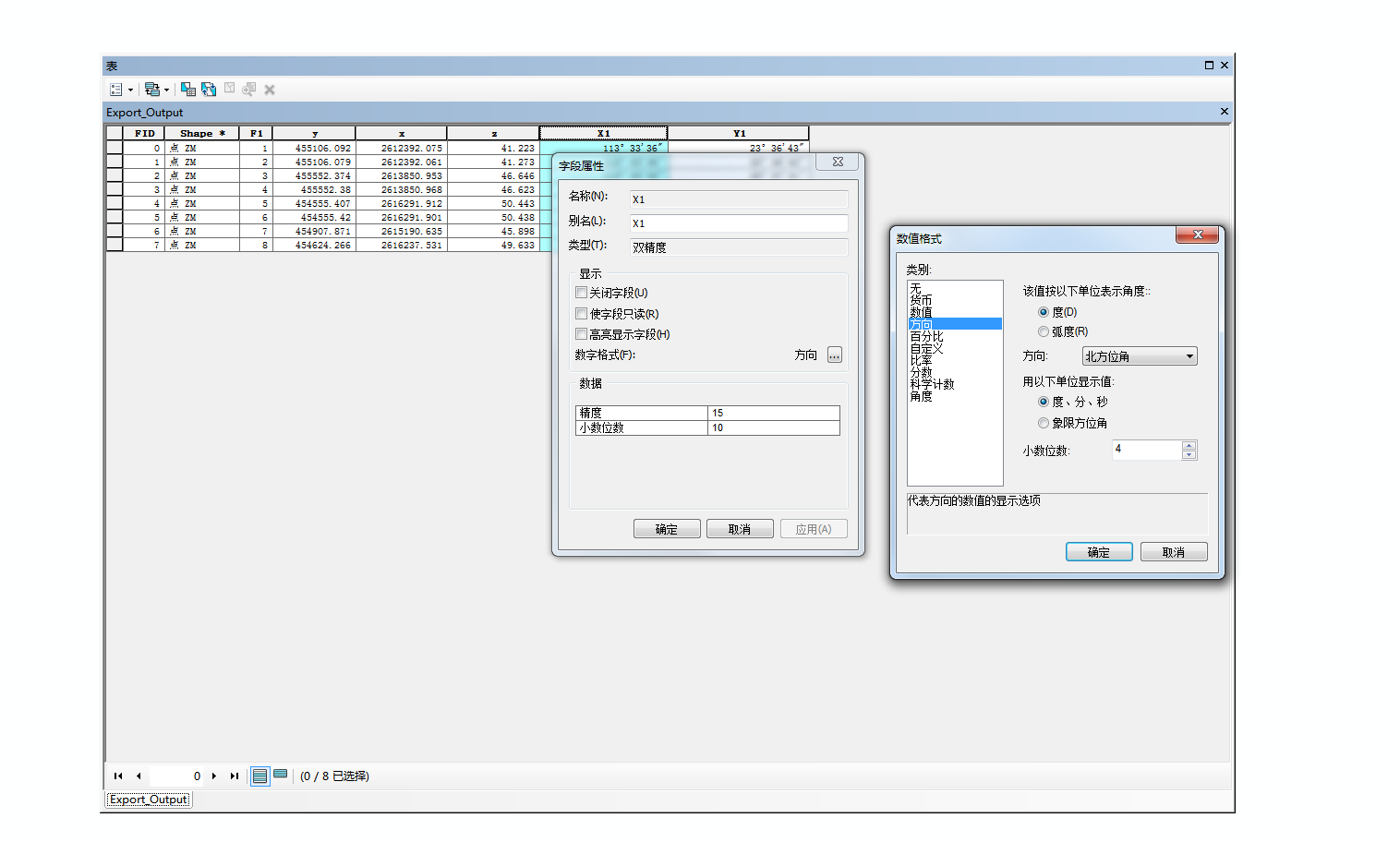Click the current record number field
1400x842 pixels.
[176, 776]
